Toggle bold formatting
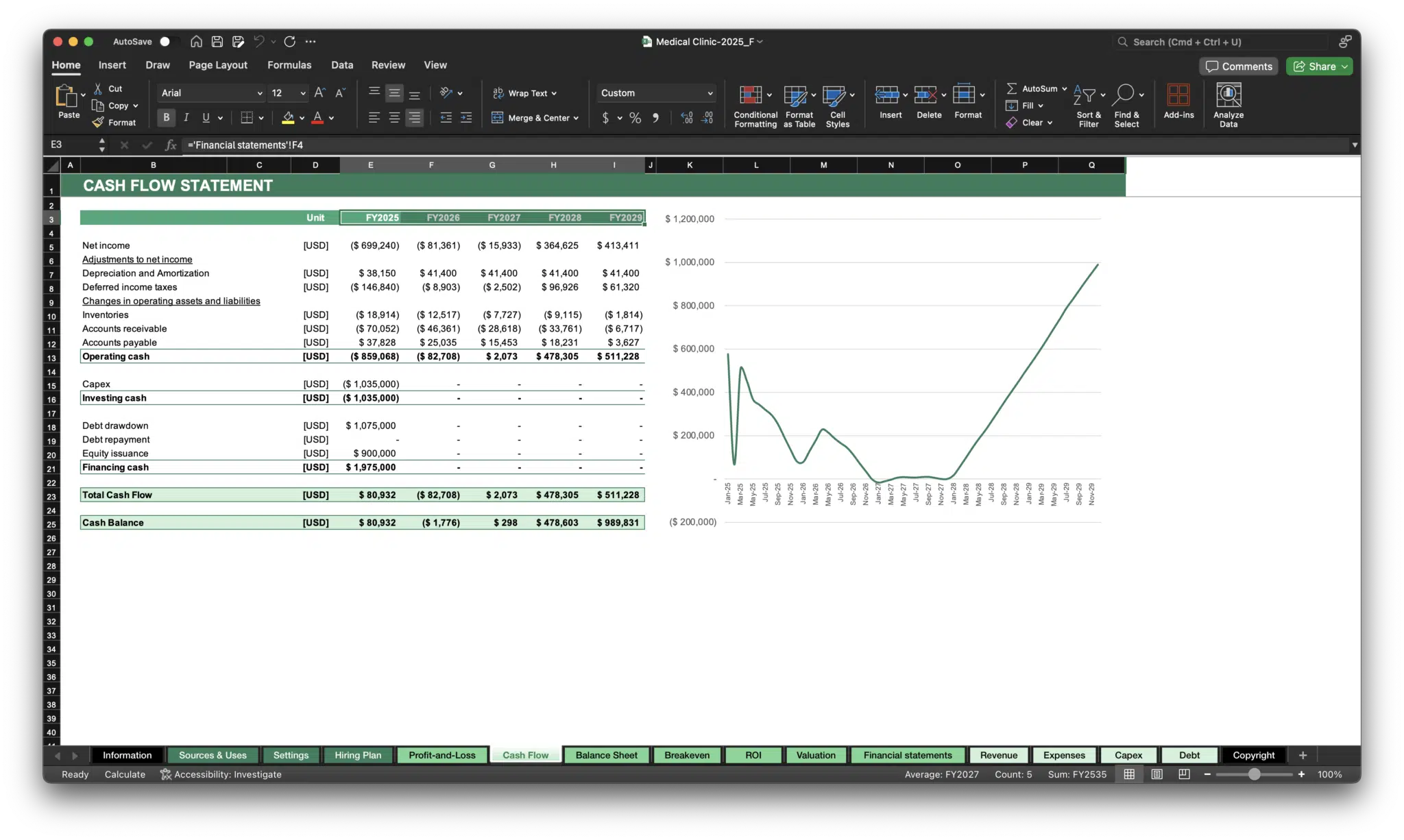Image resolution: width=1404 pixels, height=840 pixels. [165, 117]
